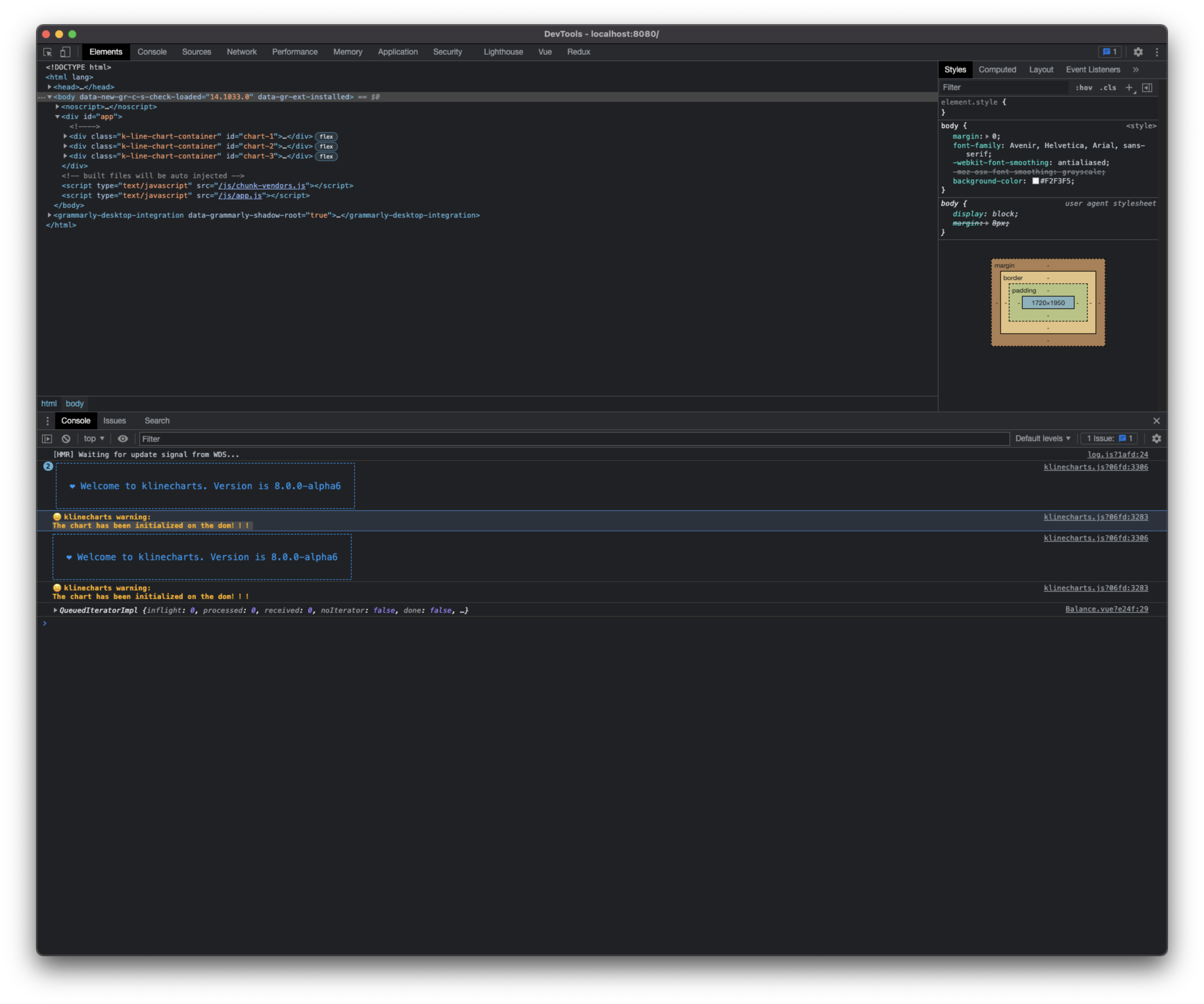Clear the console output
The image size is (1204, 1004).
66,438
